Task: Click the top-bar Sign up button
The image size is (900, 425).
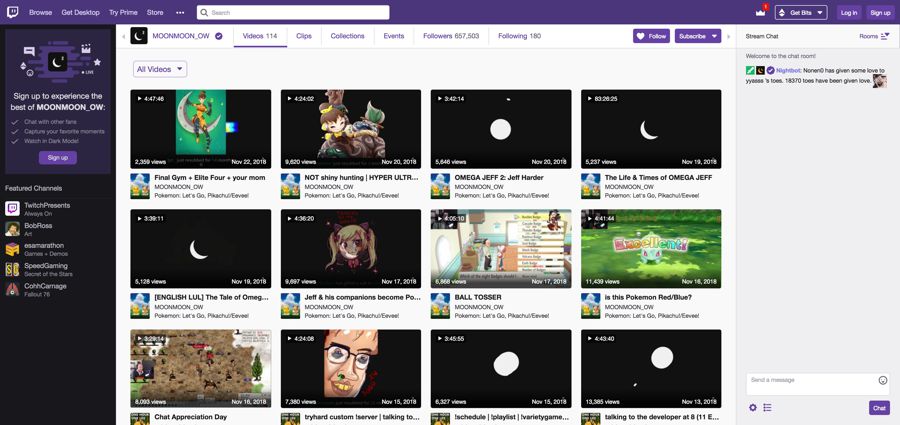Action: pos(880,12)
